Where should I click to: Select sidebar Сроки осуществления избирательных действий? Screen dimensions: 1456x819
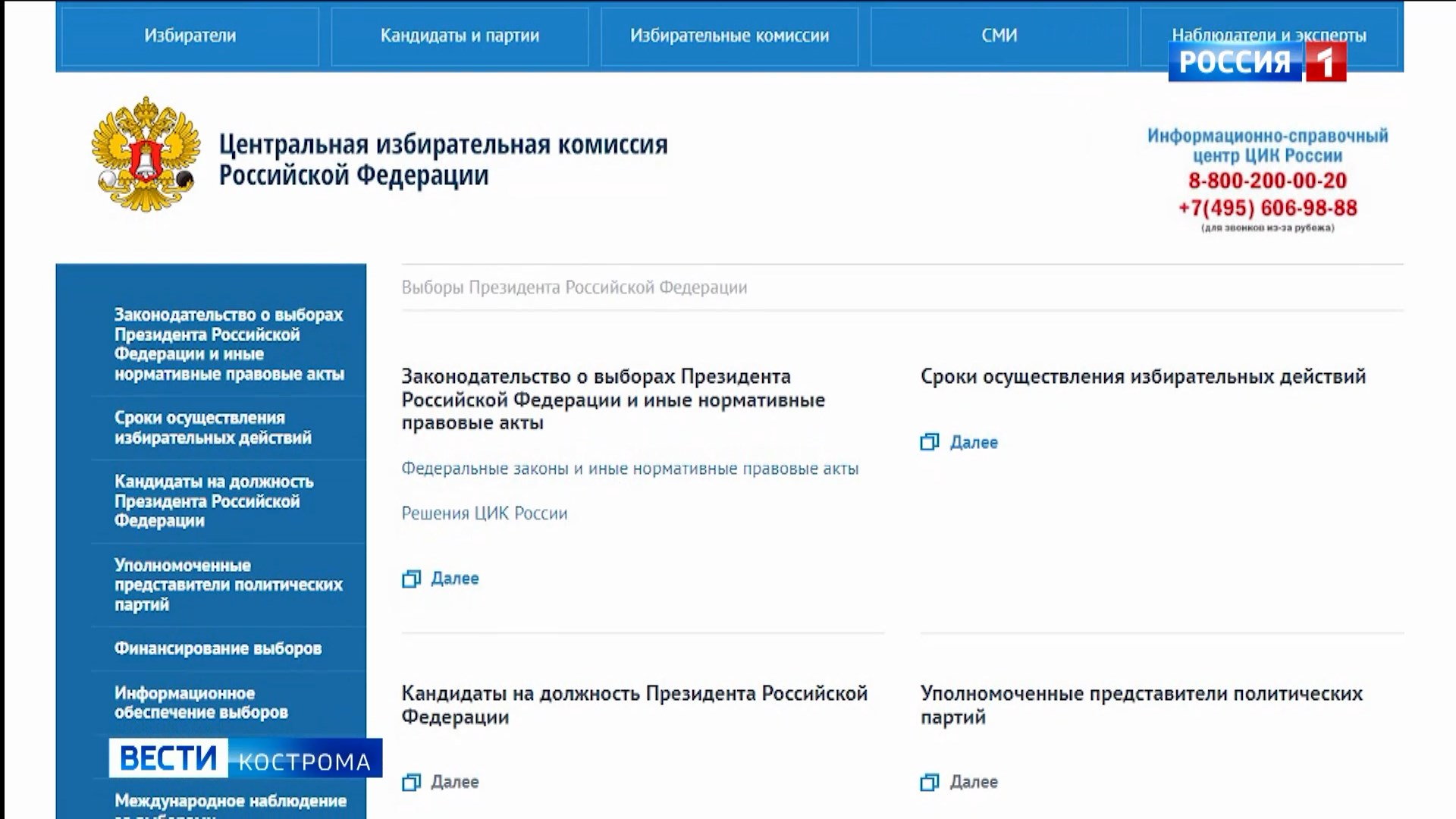coord(212,428)
